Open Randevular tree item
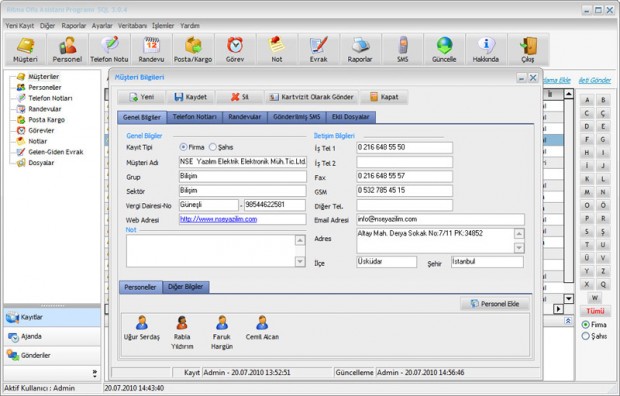The height and width of the screenshot is (396, 620). point(45,109)
